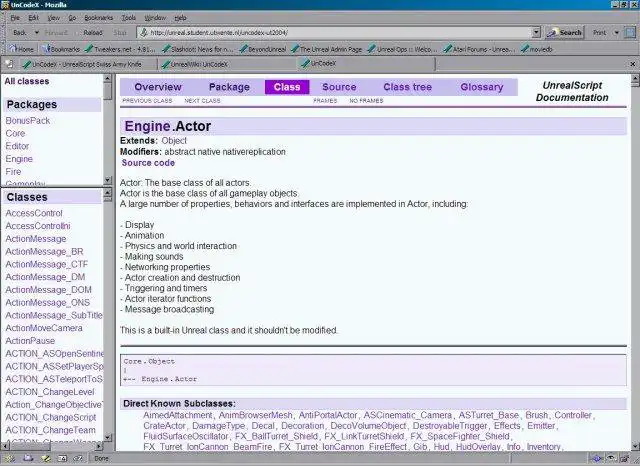This screenshot has height=466, width=640.
Task: Click the Print toolbar button
Action: tap(599, 33)
